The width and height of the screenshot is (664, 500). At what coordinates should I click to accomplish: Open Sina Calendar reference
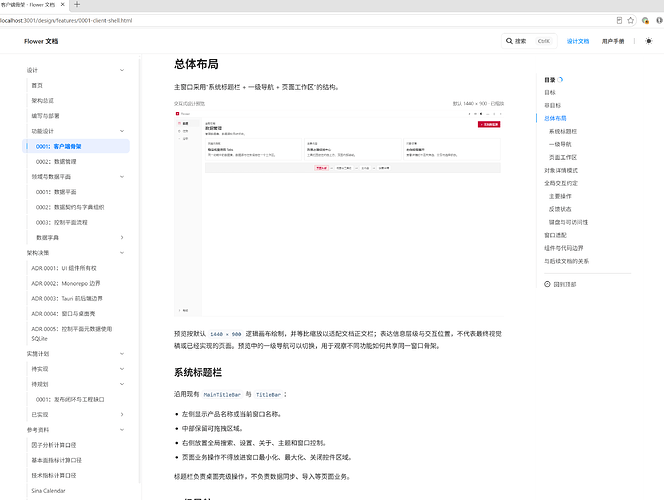coord(48,491)
